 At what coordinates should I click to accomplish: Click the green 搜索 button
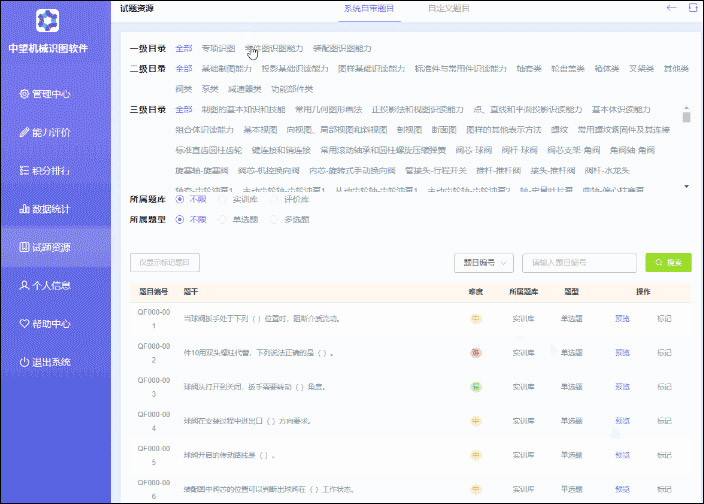pos(668,263)
